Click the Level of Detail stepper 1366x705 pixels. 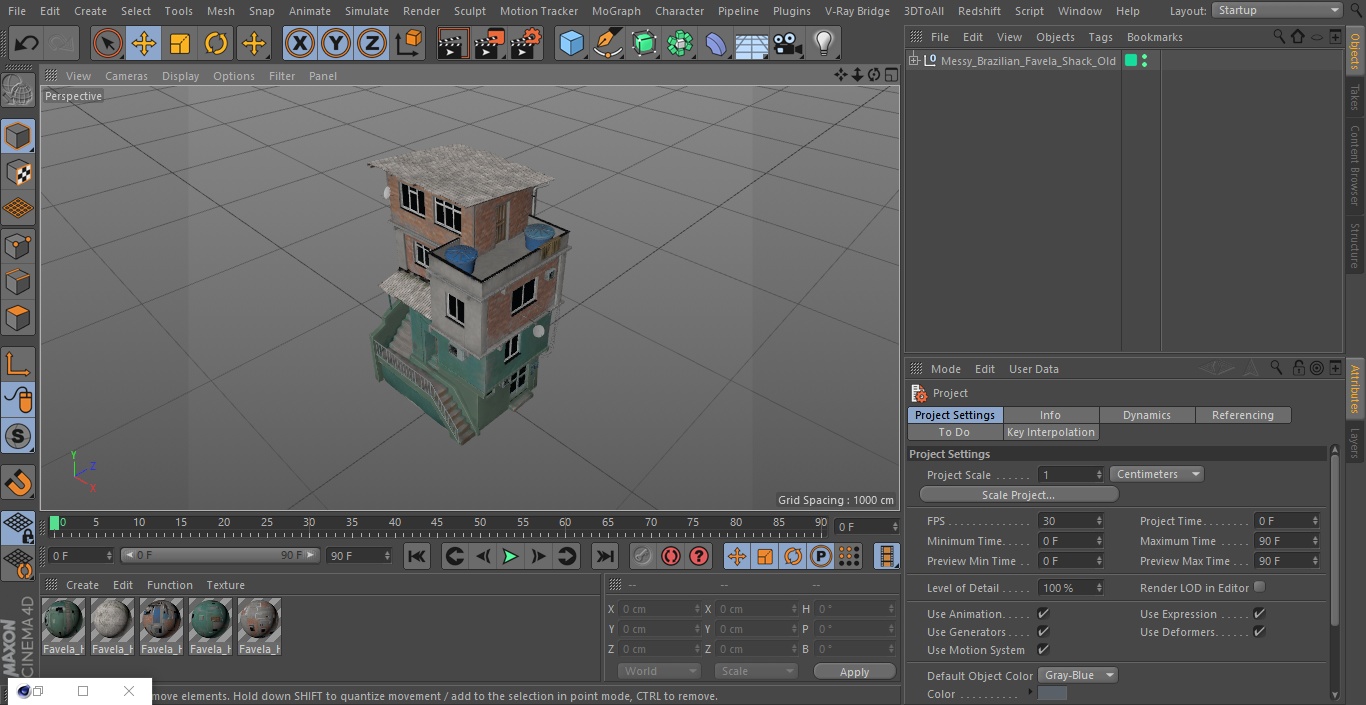click(x=1099, y=588)
